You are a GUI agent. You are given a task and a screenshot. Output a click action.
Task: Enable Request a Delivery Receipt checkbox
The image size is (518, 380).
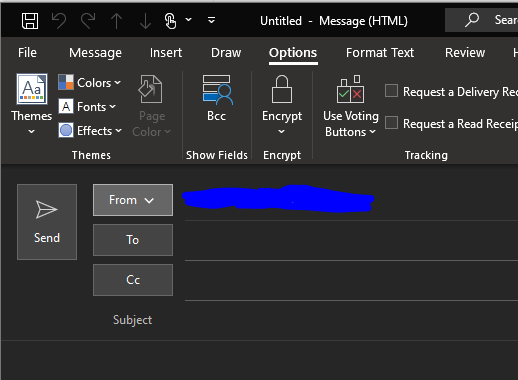tap(391, 91)
